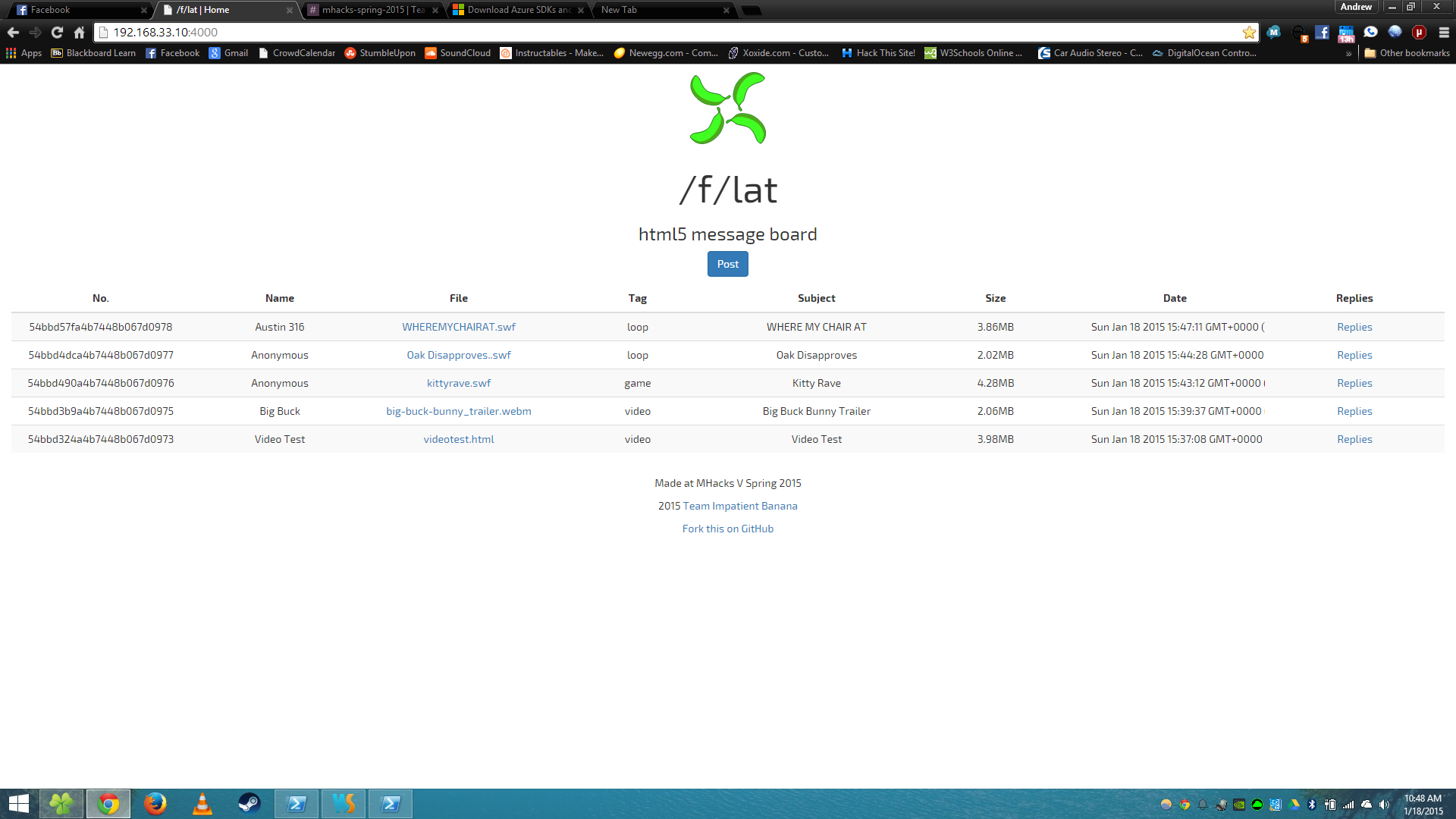This screenshot has width=1456, height=819.
Task: Click the browser home icon
Action: click(x=79, y=32)
